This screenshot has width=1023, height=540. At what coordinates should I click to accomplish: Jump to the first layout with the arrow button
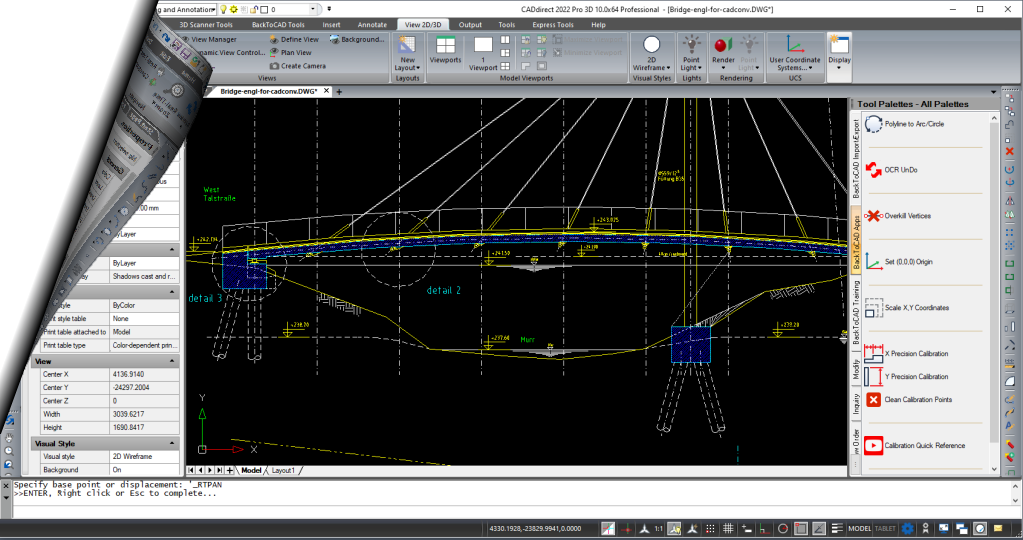[x=191, y=470]
